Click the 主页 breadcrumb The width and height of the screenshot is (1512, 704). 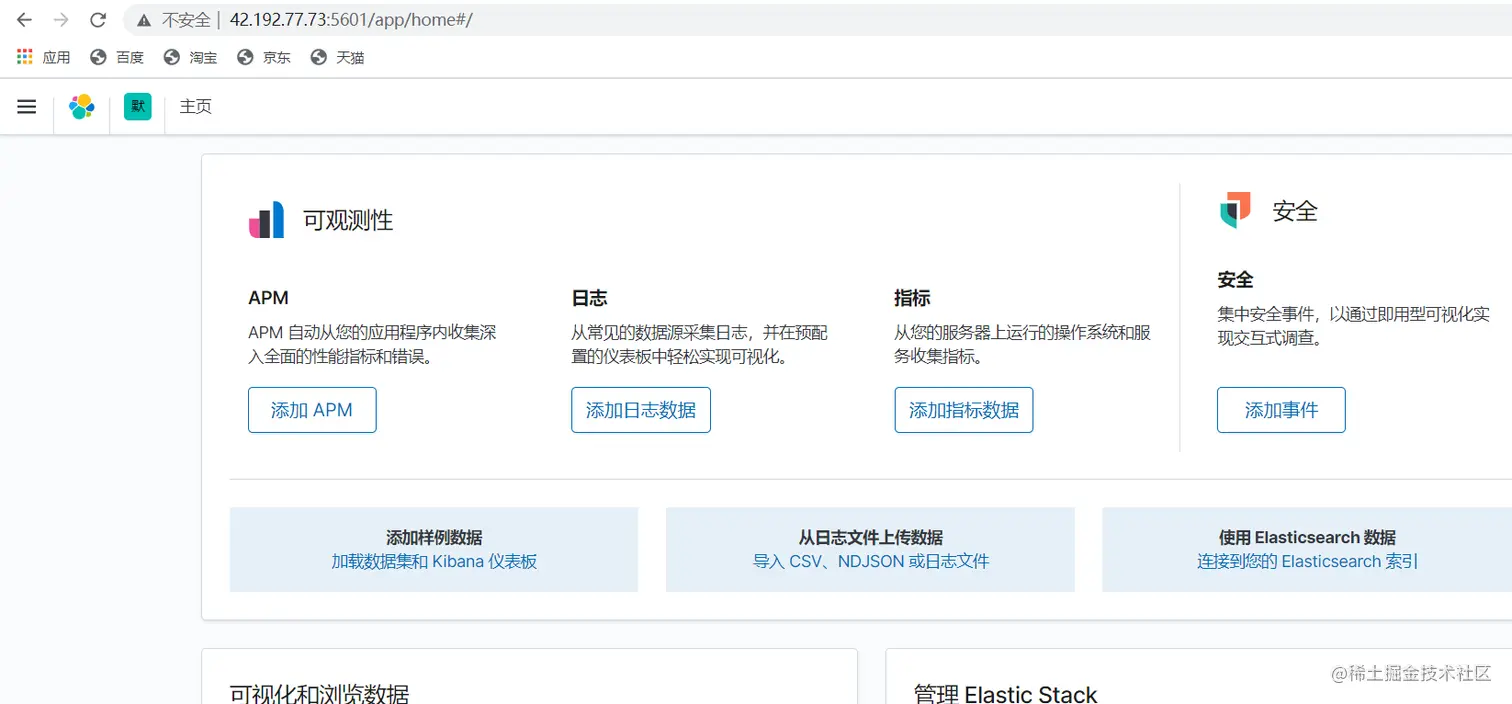click(x=195, y=106)
